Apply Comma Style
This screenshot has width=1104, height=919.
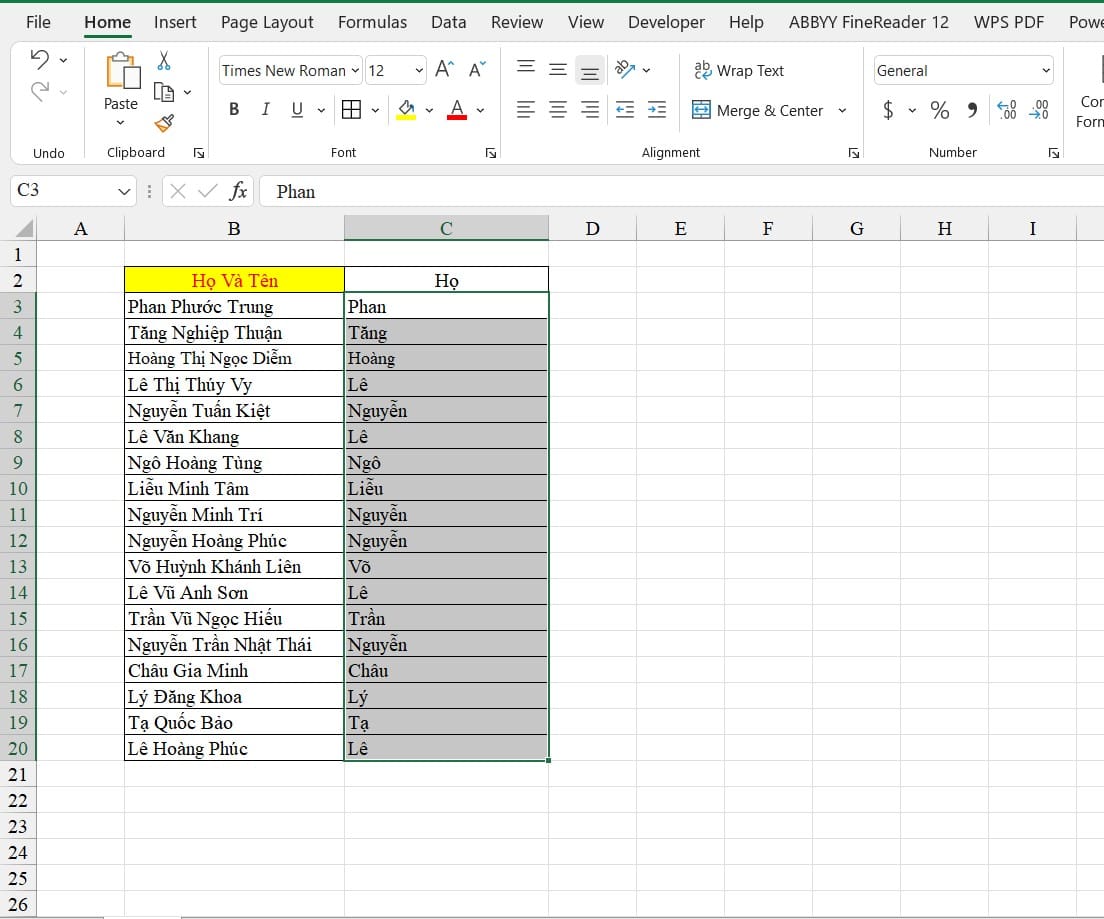[x=972, y=109]
